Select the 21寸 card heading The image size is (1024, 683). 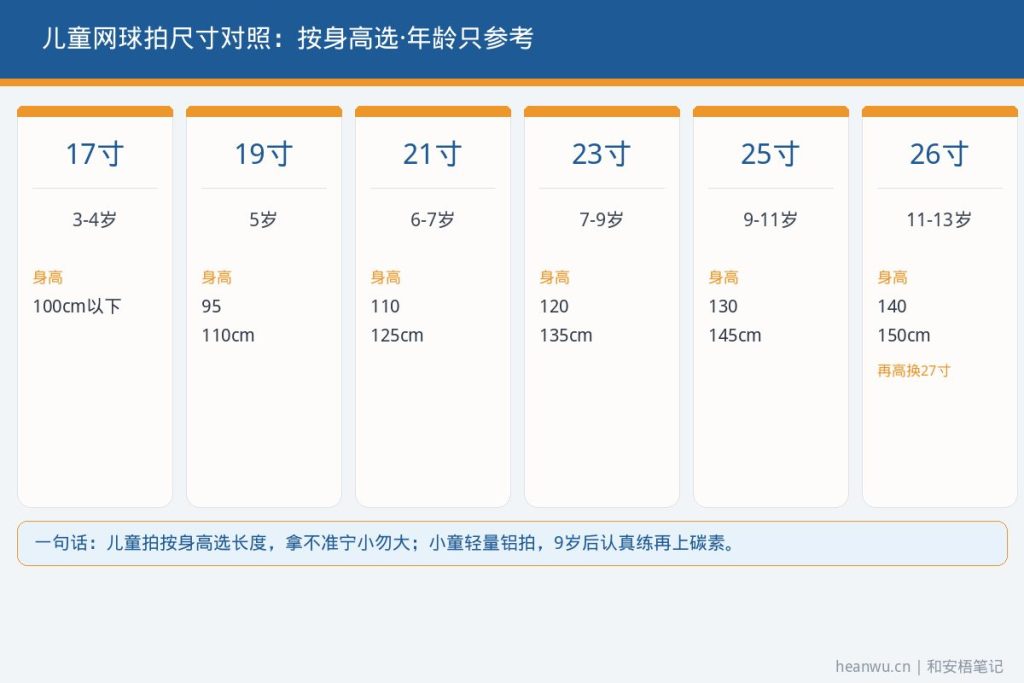pos(432,154)
